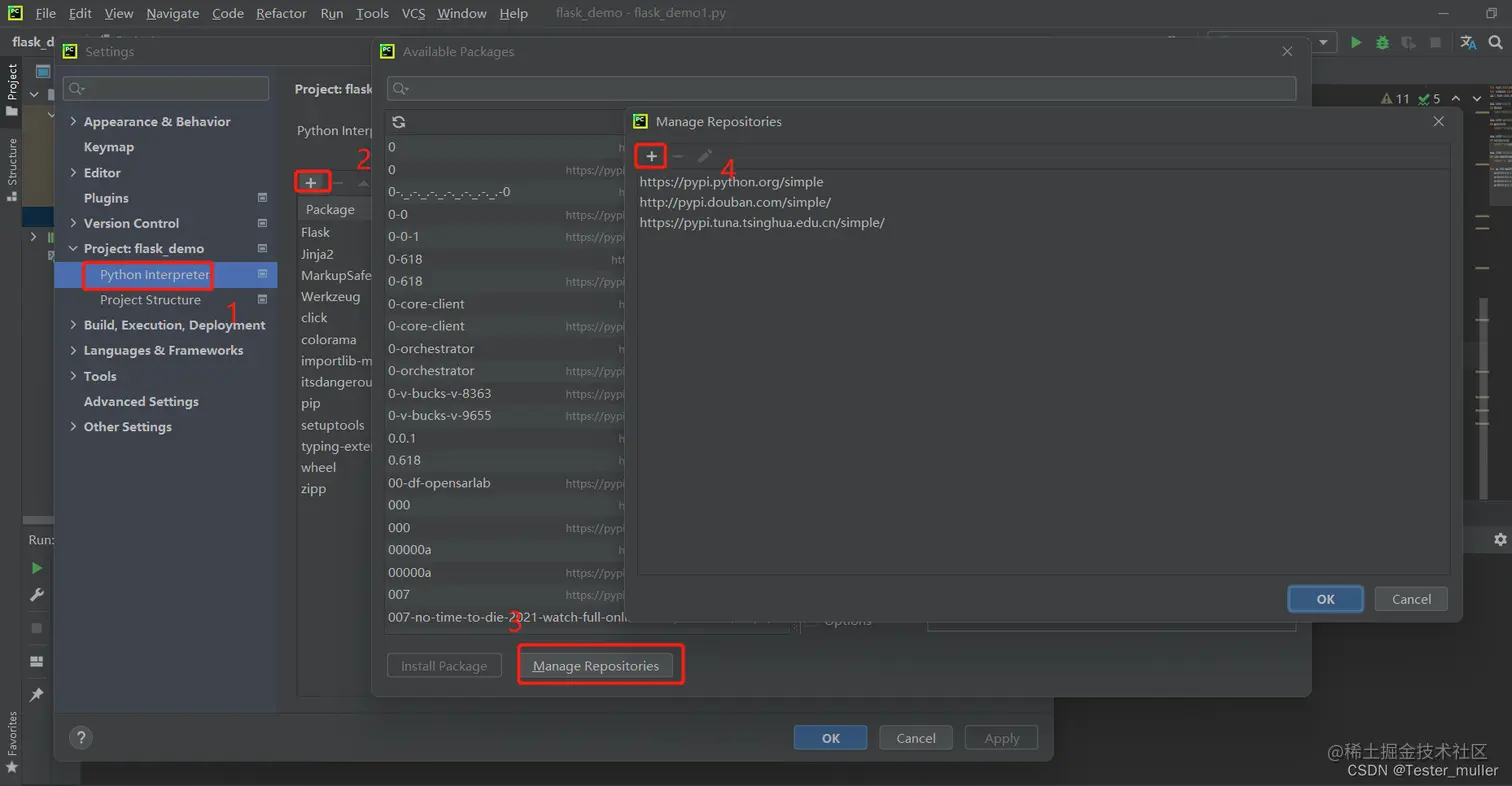Open the Favorites tool window
The width and height of the screenshot is (1512, 786).
pyautogui.click(x=12, y=741)
